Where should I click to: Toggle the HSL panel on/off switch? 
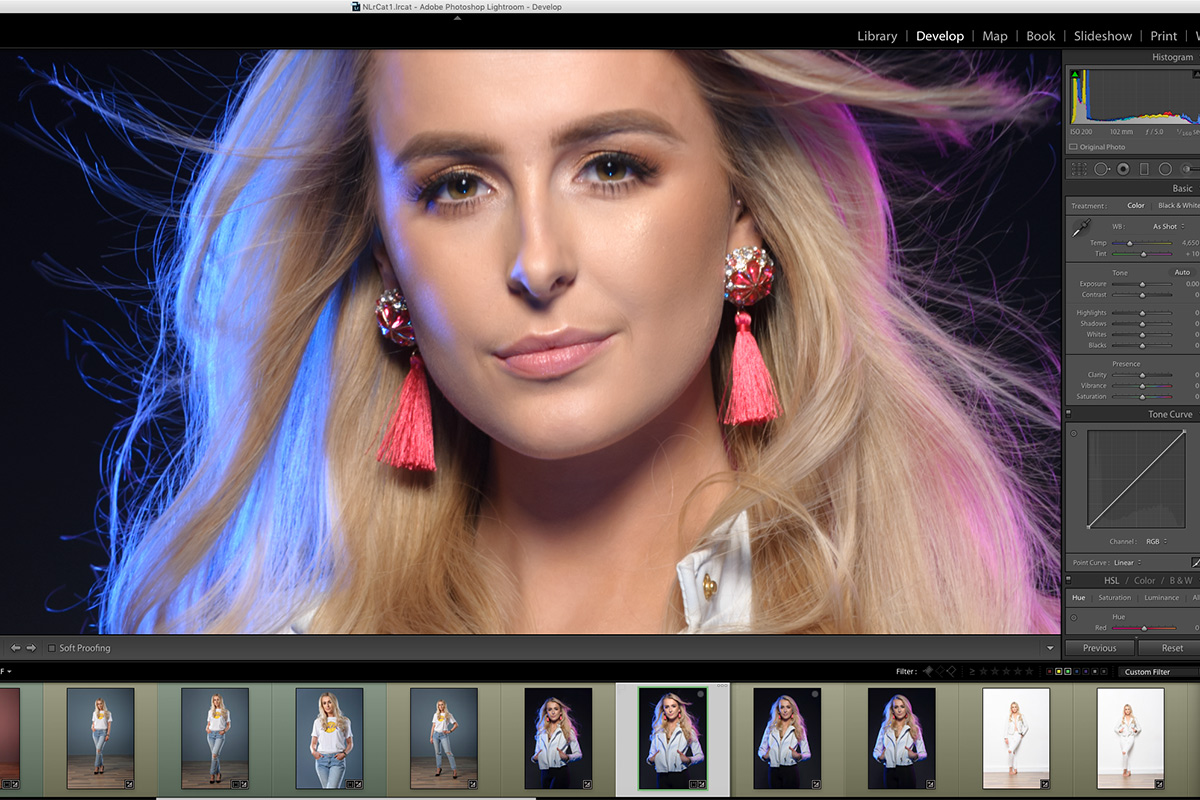point(1068,580)
